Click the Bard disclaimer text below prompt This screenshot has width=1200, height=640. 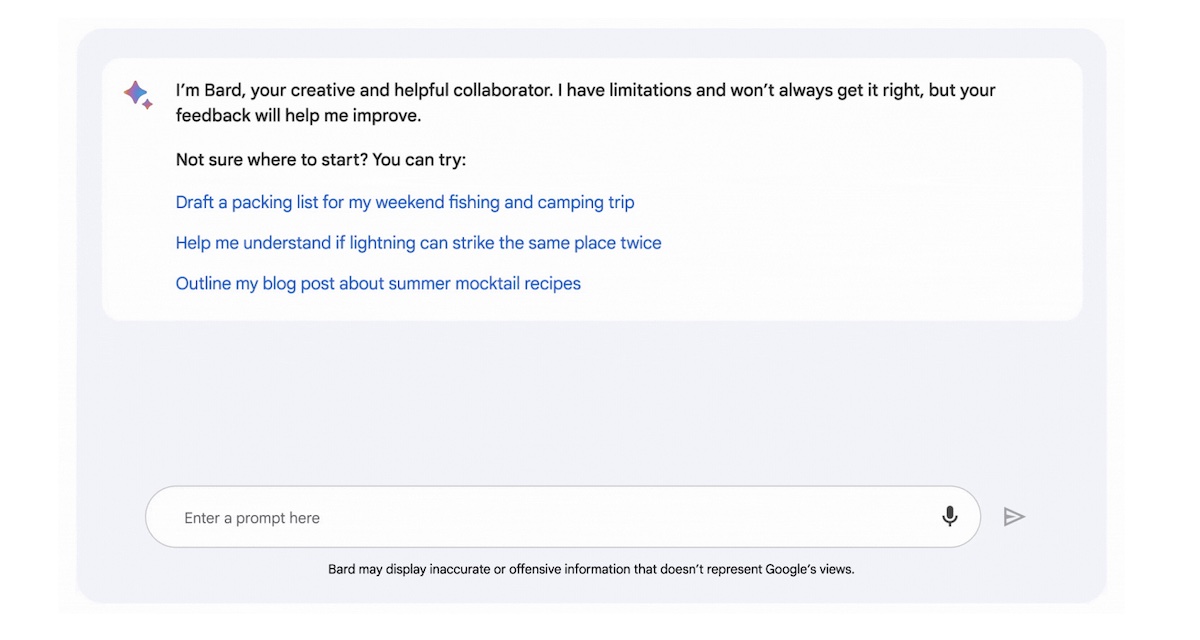click(x=591, y=570)
